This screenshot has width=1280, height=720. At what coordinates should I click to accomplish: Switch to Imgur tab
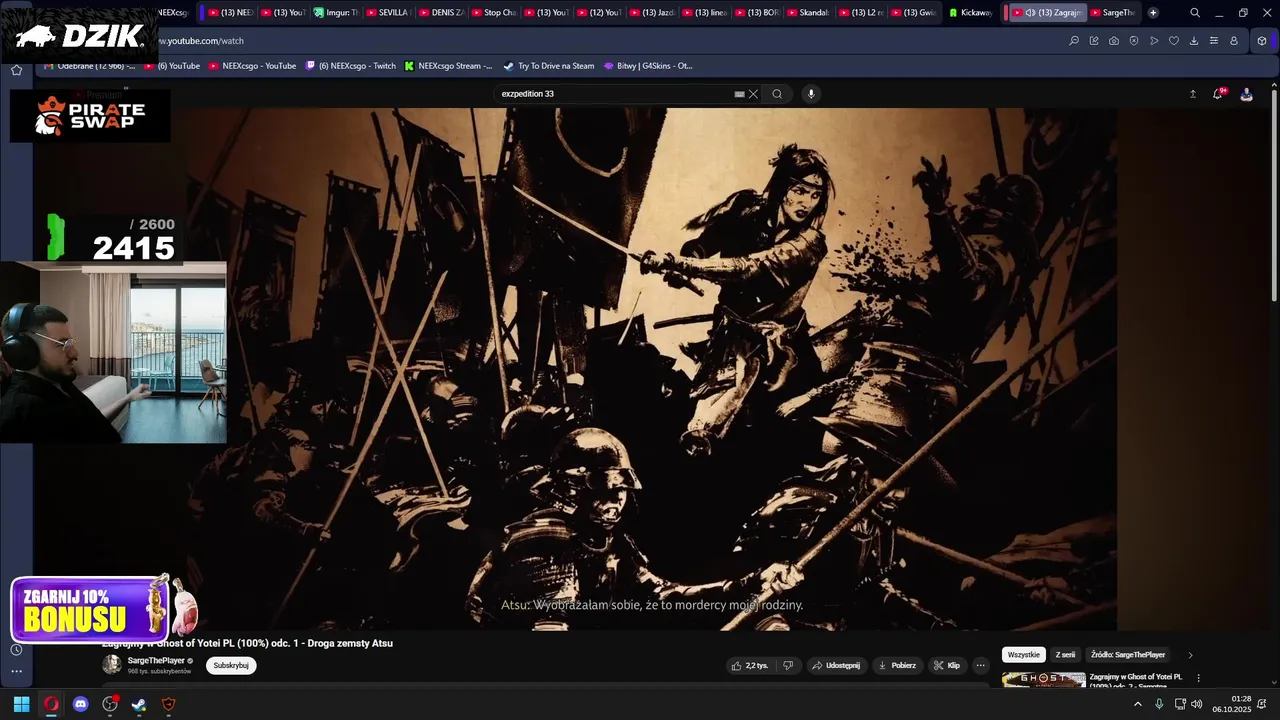coord(334,13)
